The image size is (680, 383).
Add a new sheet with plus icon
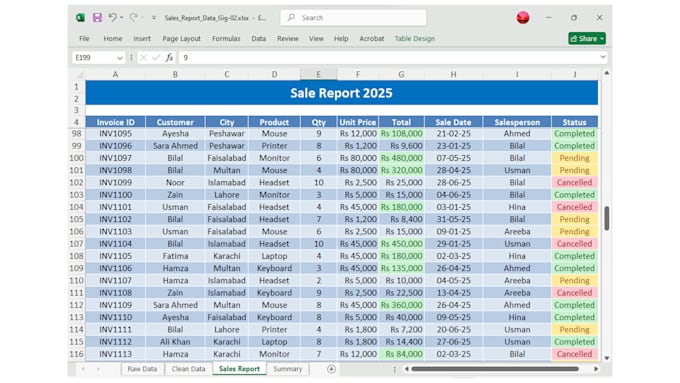click(331, 369)
